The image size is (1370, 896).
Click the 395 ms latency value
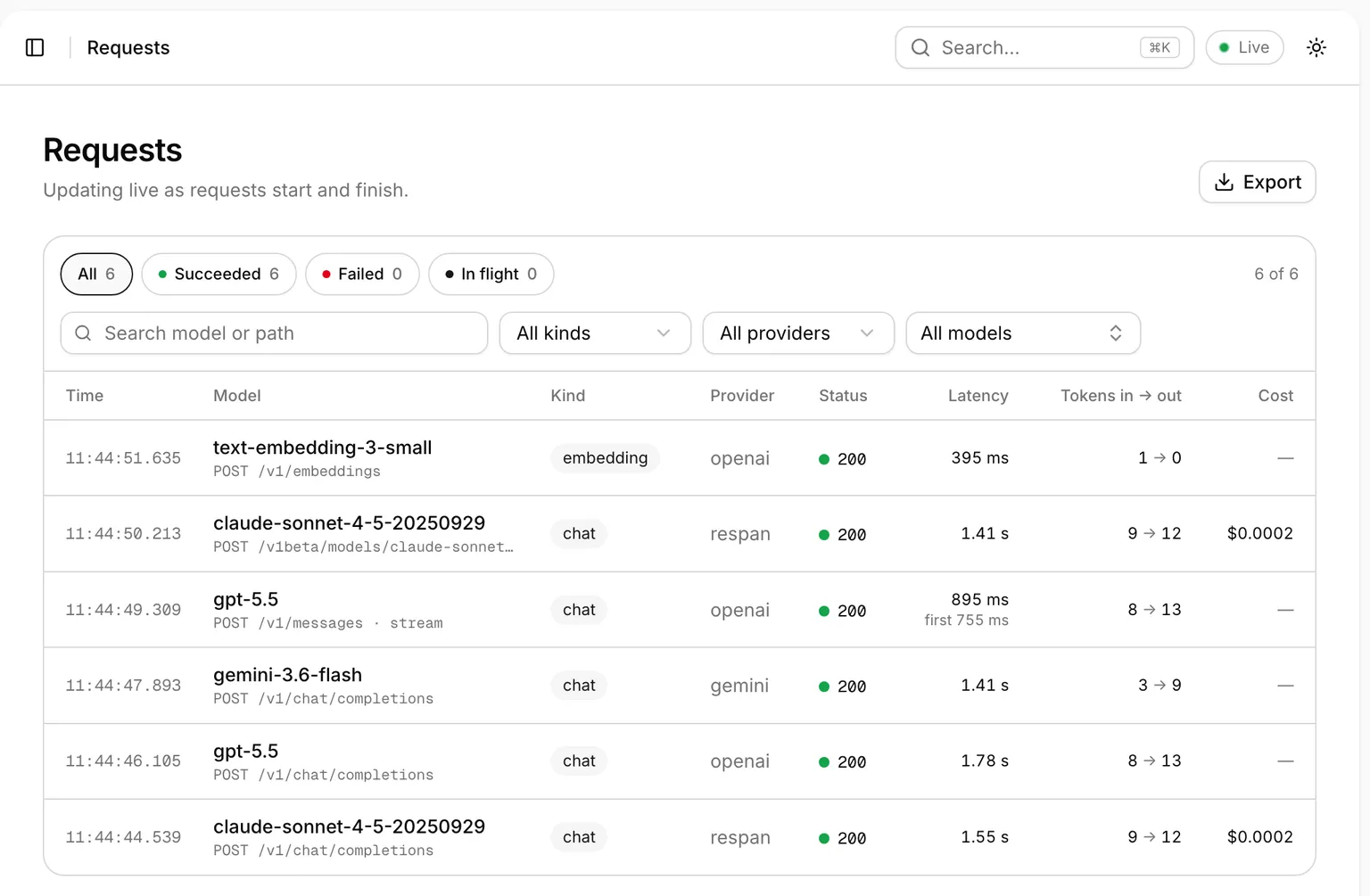tap(979, 458)
